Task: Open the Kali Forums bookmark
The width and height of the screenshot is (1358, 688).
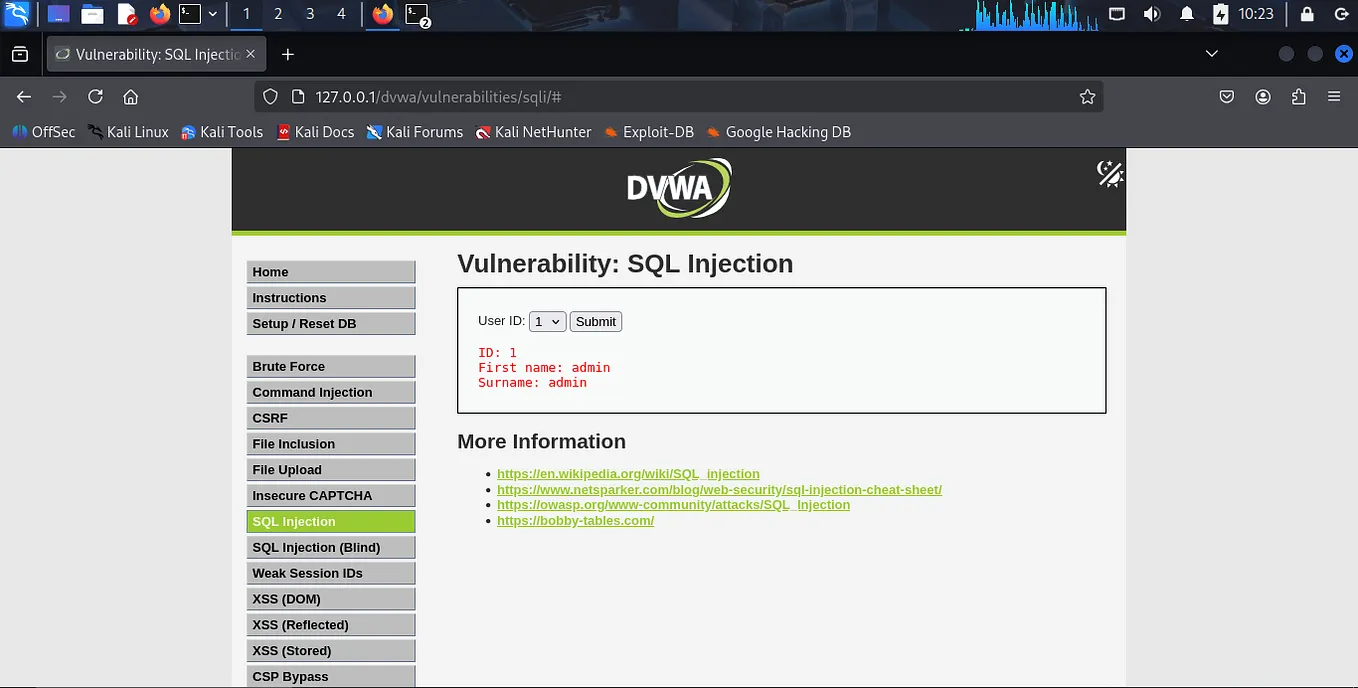Action: click(x=415, y=132)
